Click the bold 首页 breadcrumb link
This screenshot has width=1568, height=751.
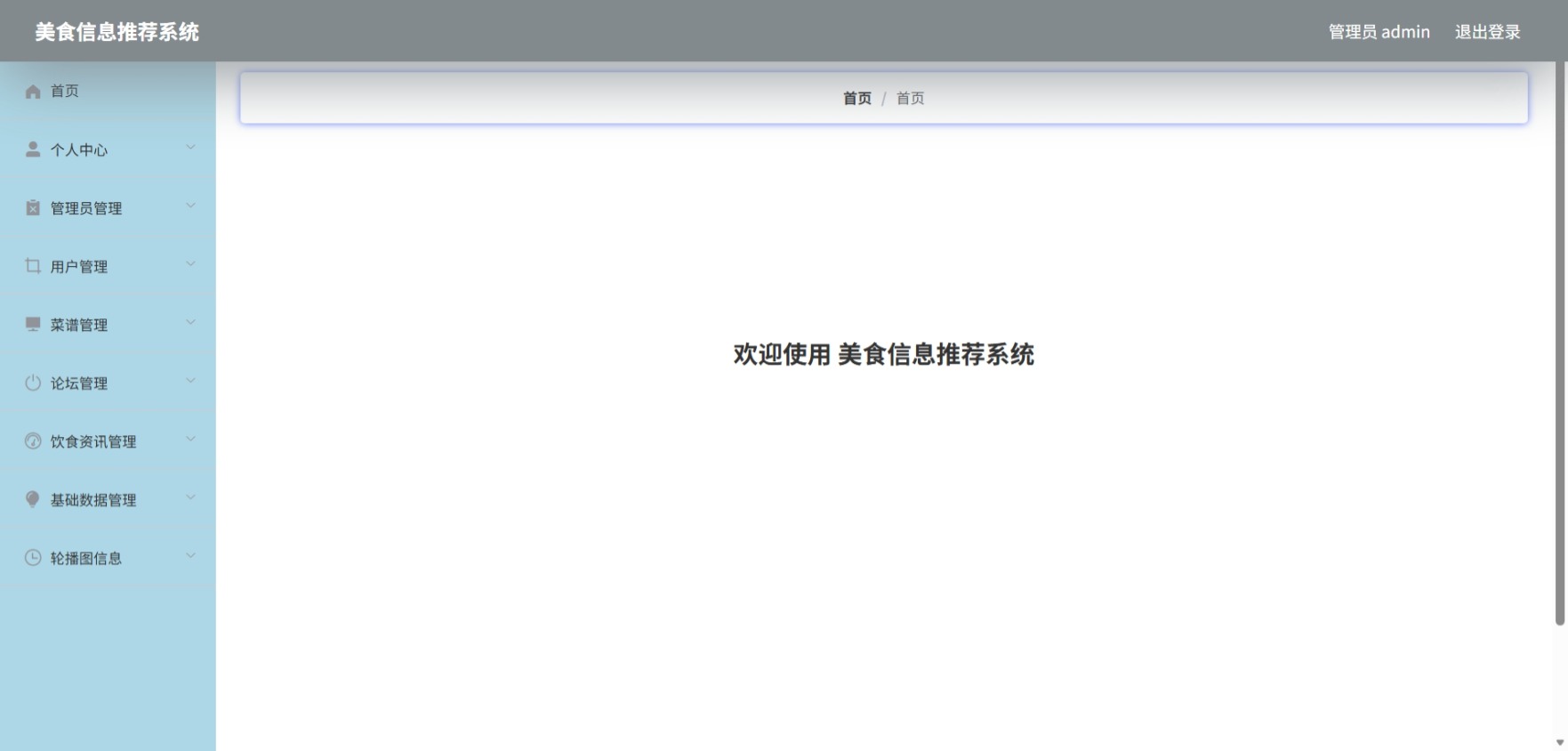857,98
